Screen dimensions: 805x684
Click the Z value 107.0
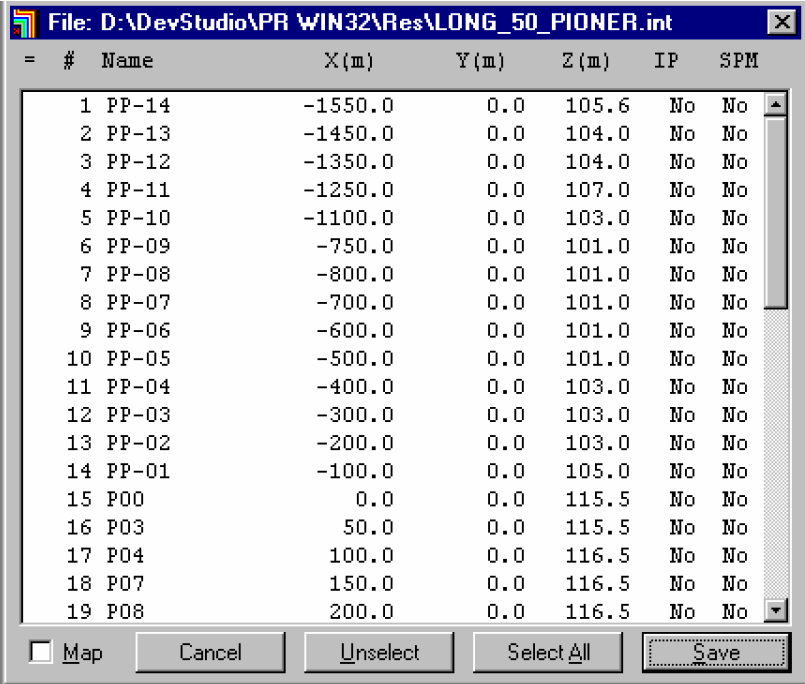coord(598,190)
